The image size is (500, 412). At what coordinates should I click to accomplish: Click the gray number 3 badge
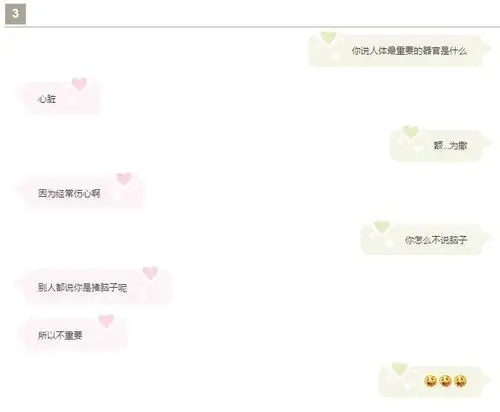click(x=15, y=14)
